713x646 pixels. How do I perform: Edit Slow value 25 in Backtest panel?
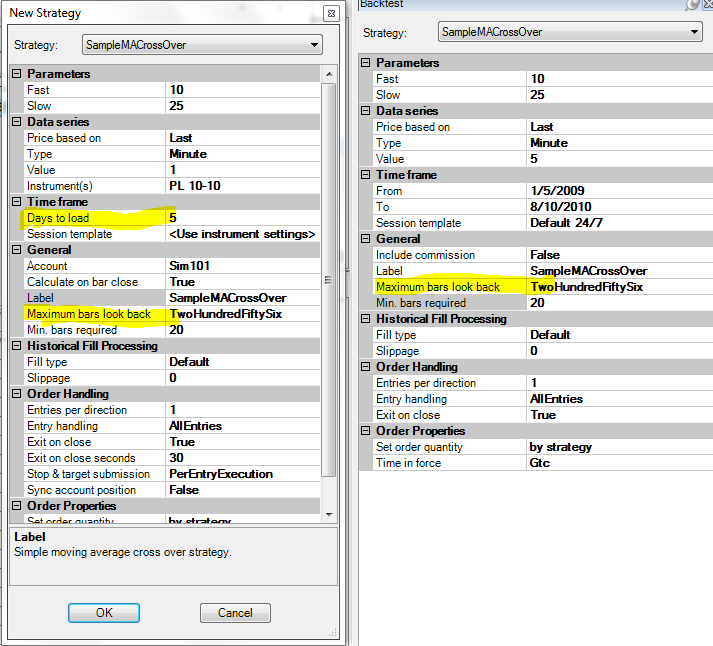click(620, 95)
